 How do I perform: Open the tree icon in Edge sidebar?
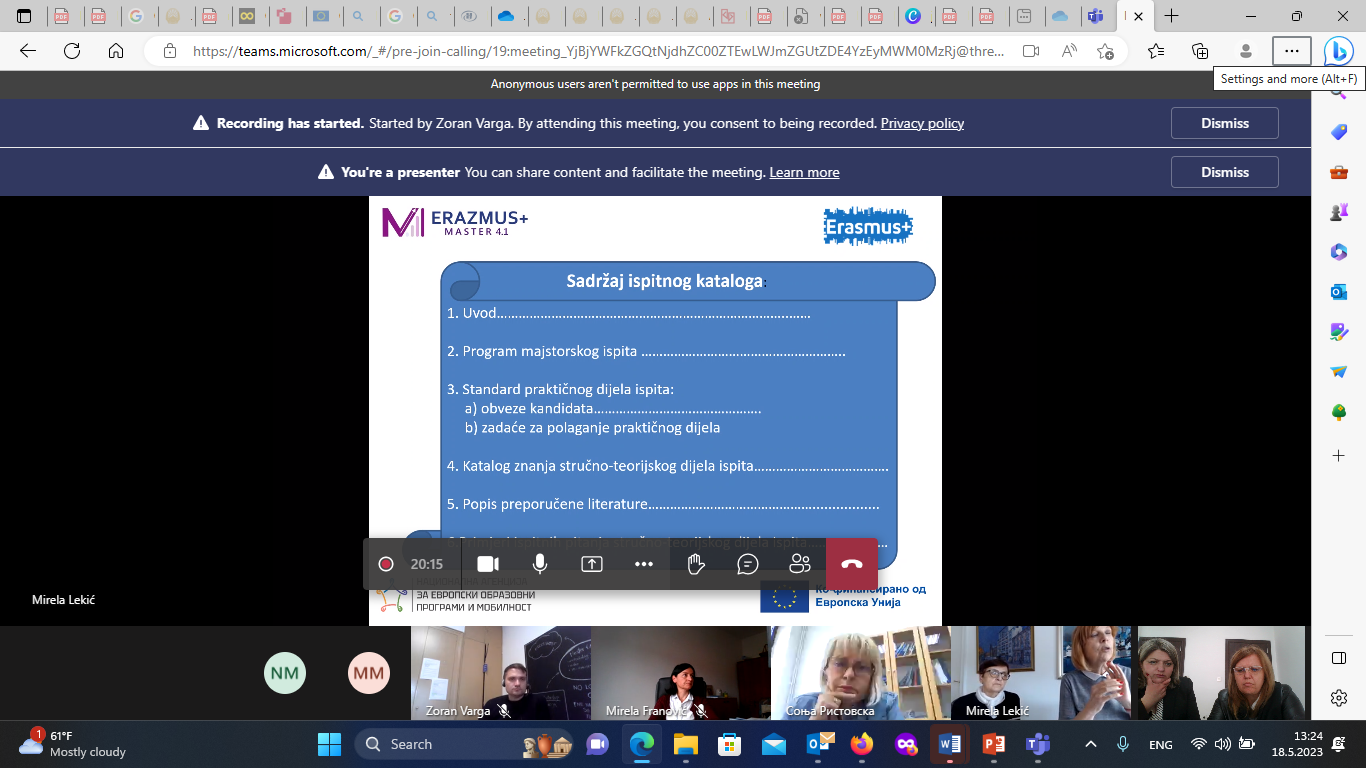tap(1339, 412)
